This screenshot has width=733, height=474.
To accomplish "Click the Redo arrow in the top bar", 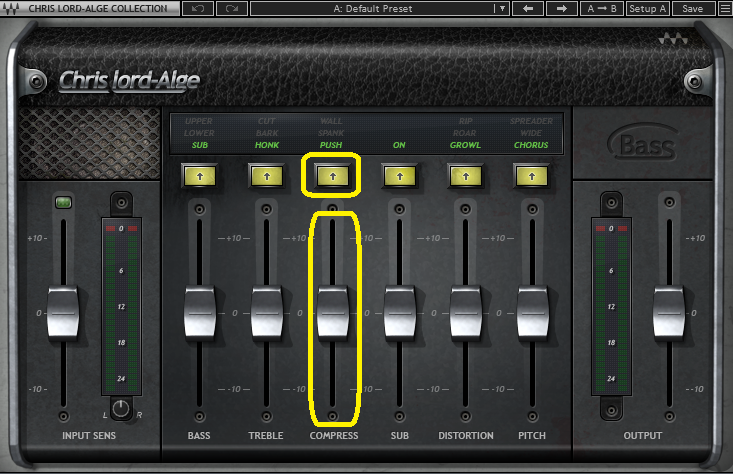I will tap(231, 9).
